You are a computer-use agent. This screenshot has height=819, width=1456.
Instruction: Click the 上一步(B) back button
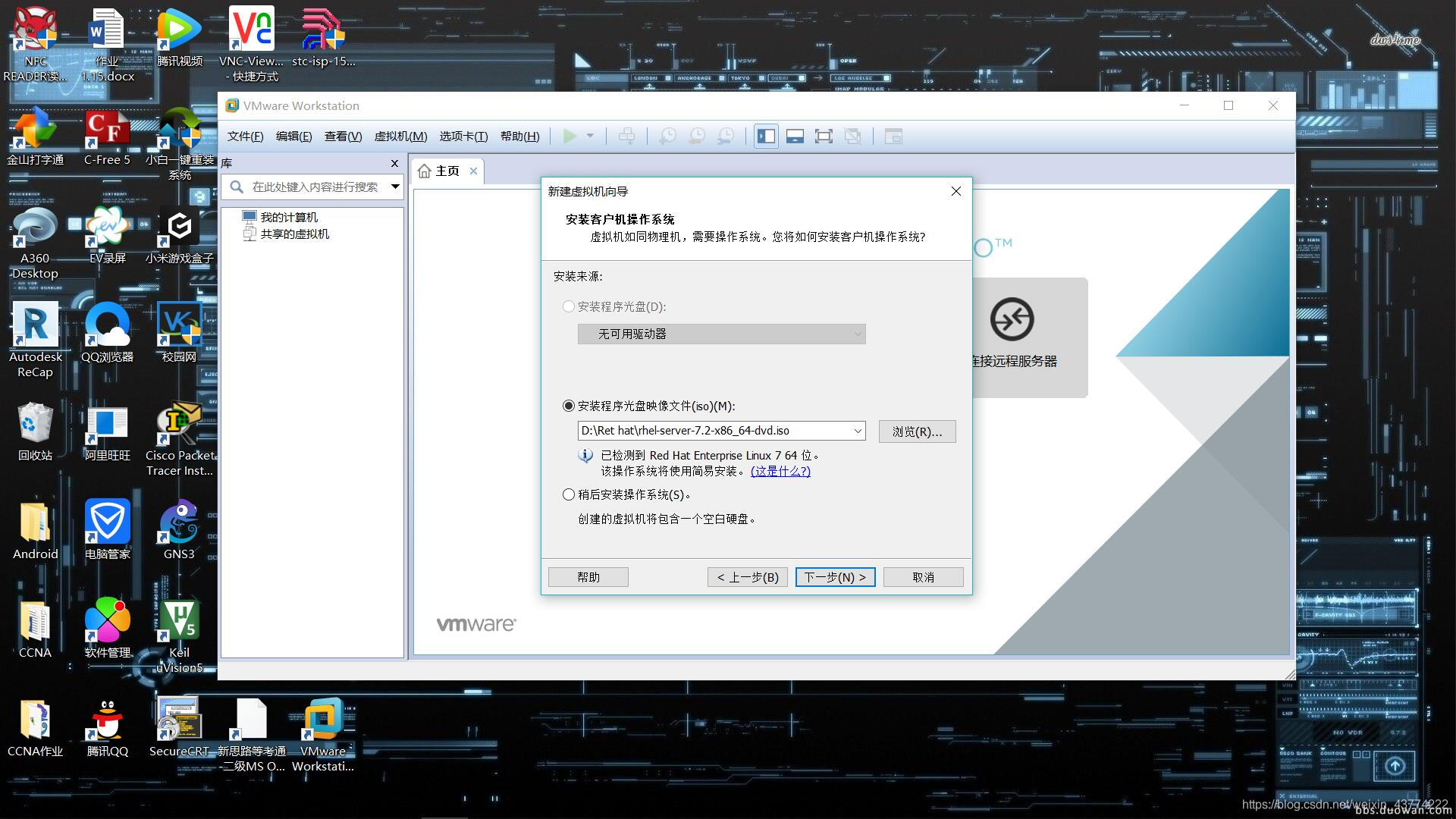pos(748,577)
